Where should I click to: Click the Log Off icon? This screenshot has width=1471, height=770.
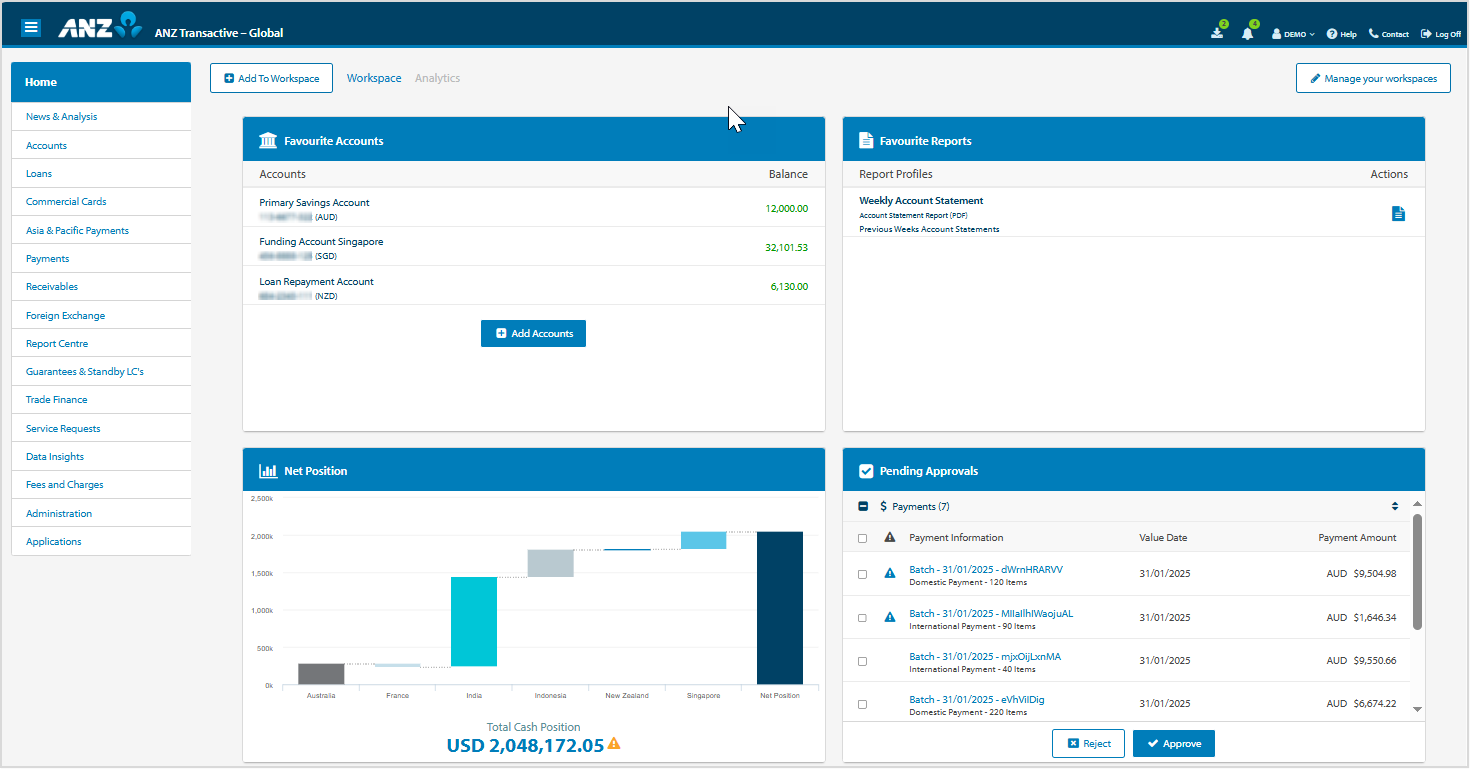pos(1426,34)
